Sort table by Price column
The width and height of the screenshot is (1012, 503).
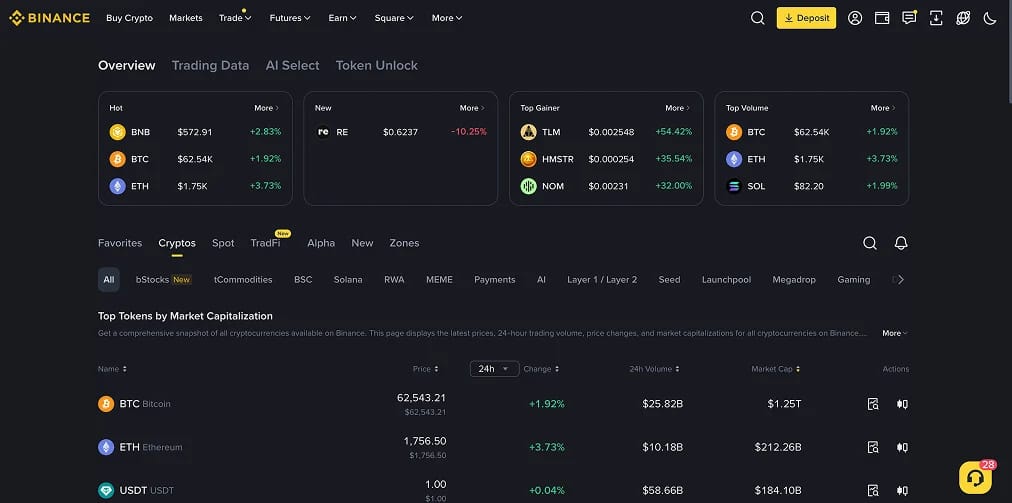tap(426, 369)
